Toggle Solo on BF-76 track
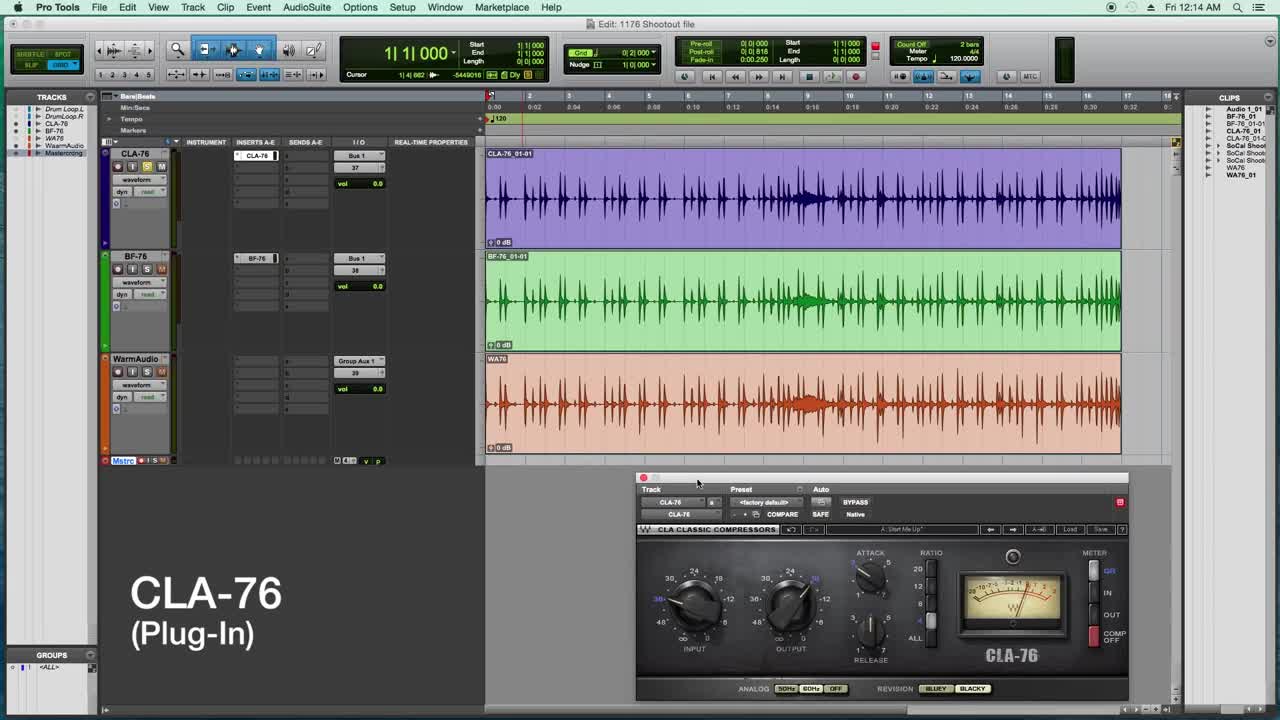The height and width of the screenshot is (720, 1280). 147,269
